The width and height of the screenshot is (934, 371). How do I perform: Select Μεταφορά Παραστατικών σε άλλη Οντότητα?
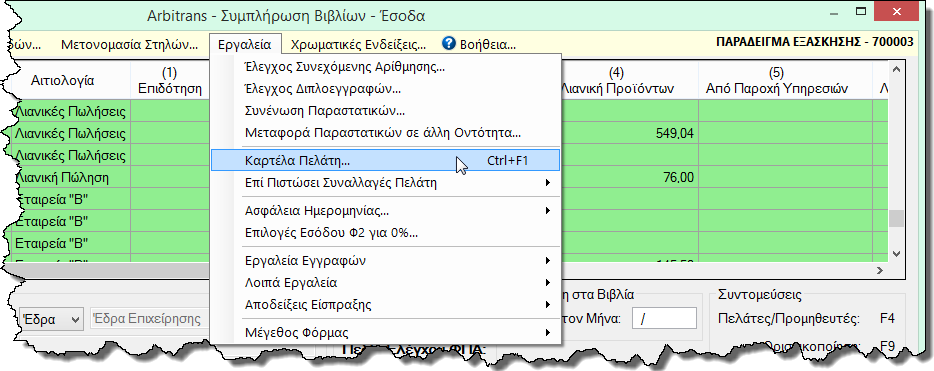point(385,133)
